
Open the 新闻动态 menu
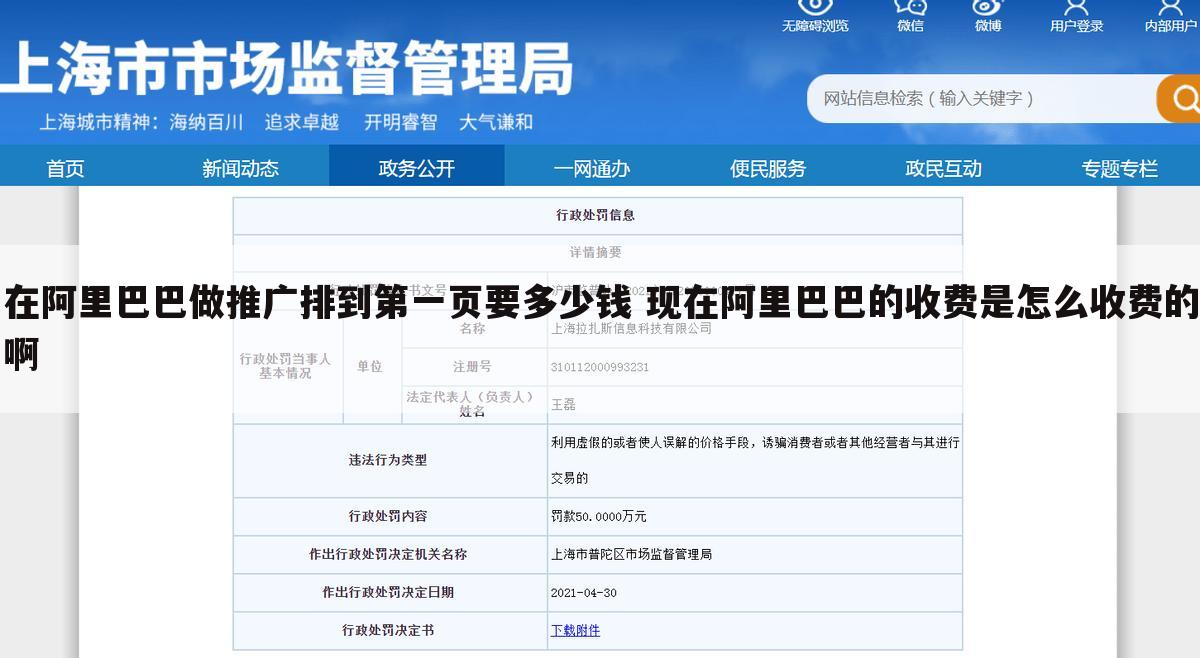pyautogui.click(x=241, y=168)
